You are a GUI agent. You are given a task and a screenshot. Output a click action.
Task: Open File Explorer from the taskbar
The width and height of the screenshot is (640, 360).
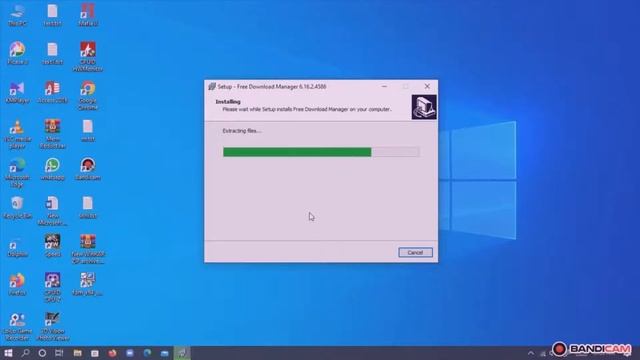point(78,353)
